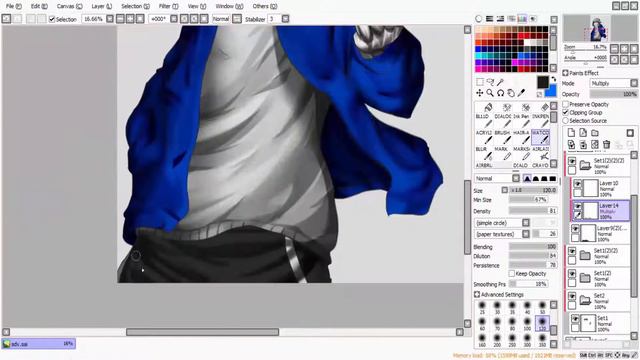Delete the selected layer with trash icon

[607, 144]
